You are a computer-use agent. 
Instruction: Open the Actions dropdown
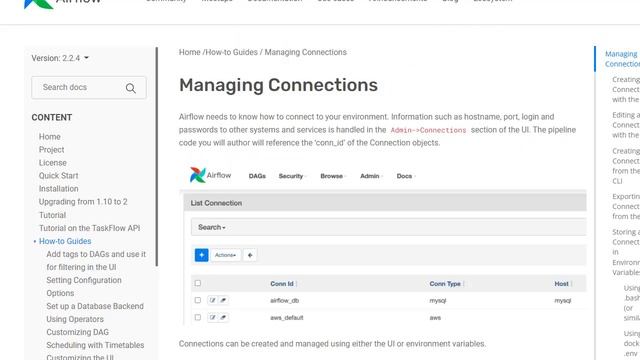[x=226, y=255]
